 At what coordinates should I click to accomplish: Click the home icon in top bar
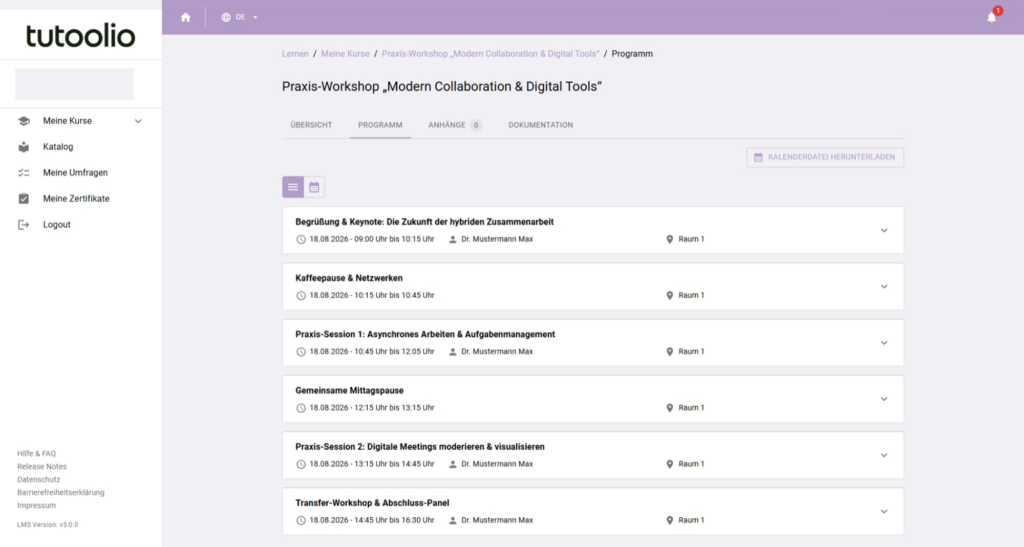coord(185,18)
